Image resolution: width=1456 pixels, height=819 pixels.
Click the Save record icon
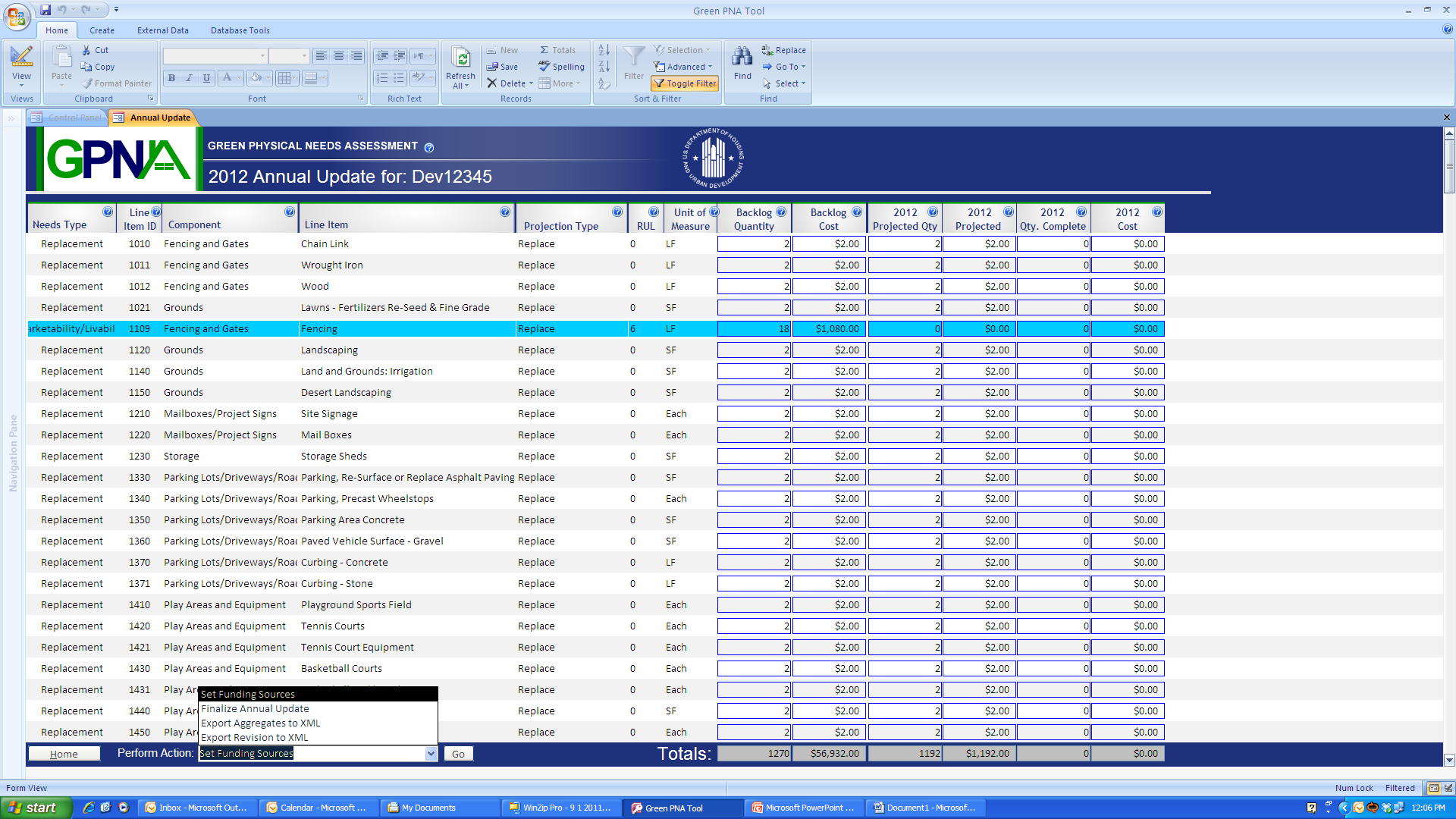pyautogui.click(x=493, y=67)
